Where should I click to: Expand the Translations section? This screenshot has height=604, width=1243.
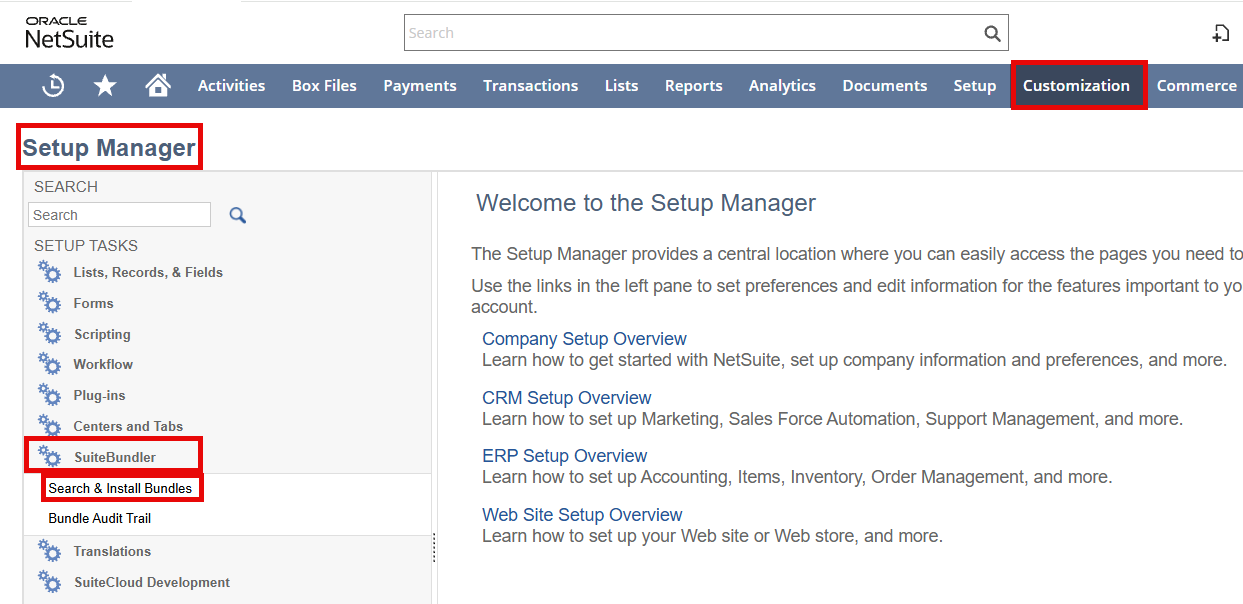pos(112,551)
